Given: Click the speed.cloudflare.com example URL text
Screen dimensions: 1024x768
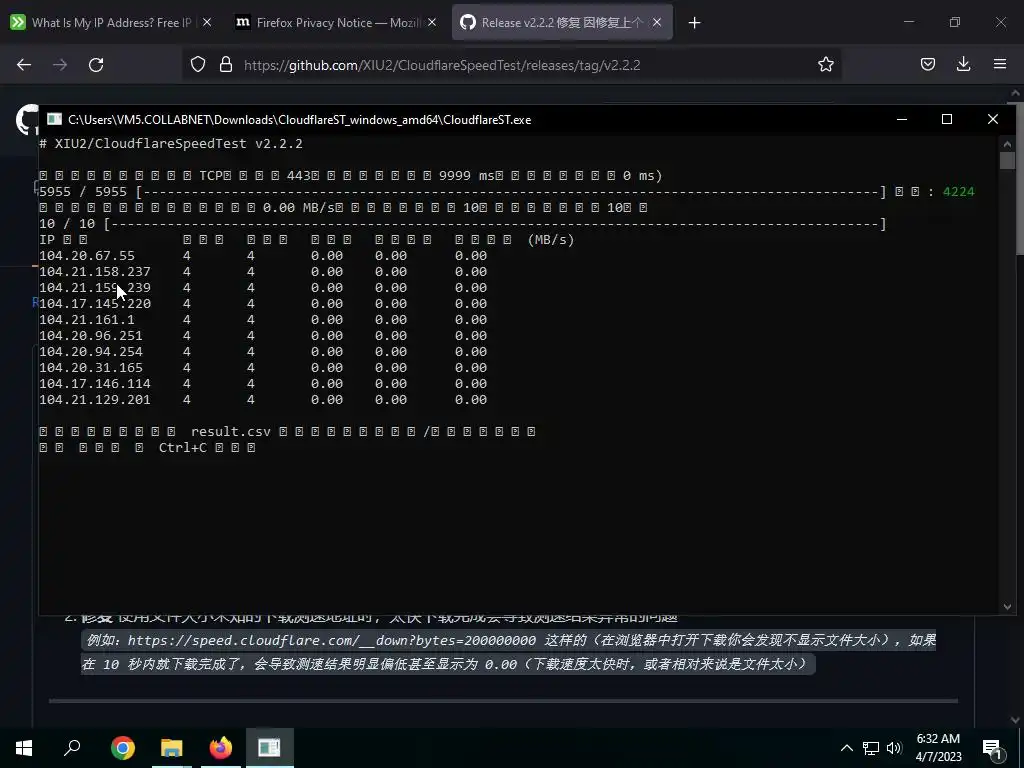Looking at the screenshot, I should 332,640.
